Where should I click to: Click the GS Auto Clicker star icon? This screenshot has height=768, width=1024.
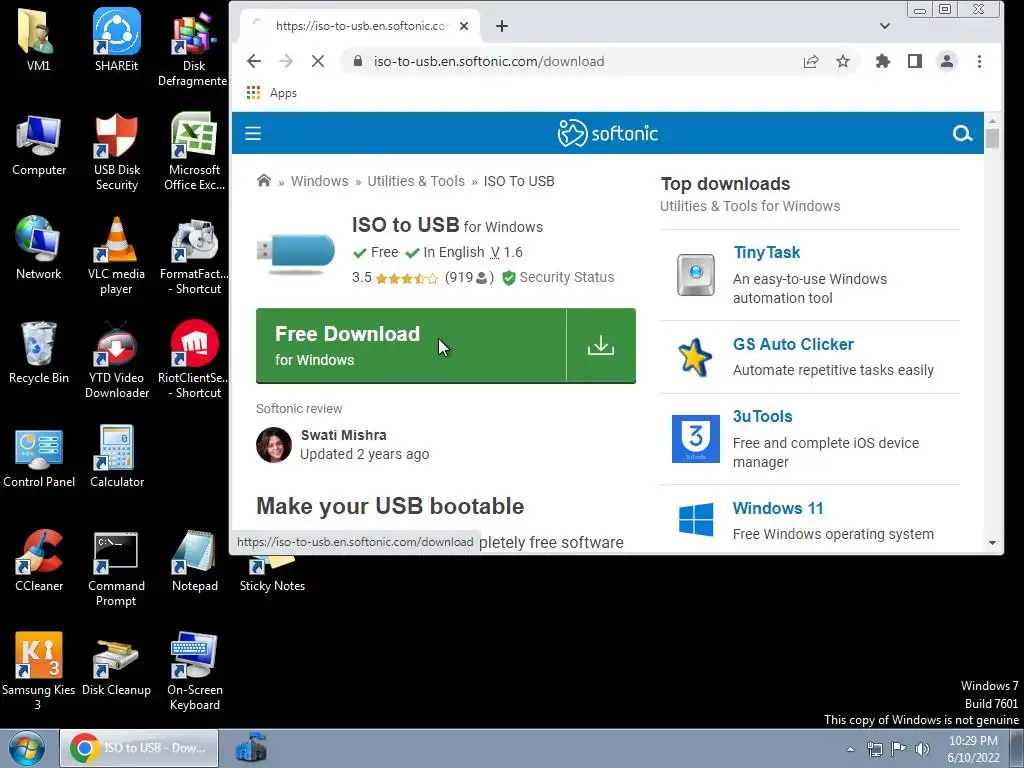coord(694,357)
